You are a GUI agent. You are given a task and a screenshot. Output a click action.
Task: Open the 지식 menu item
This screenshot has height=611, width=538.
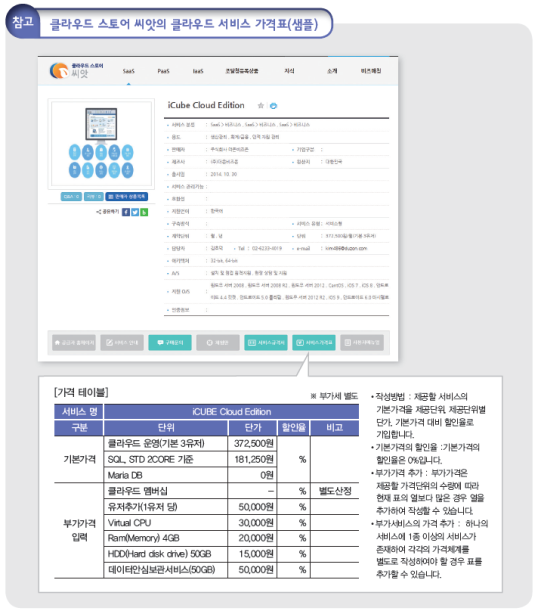tap(289, 71)
